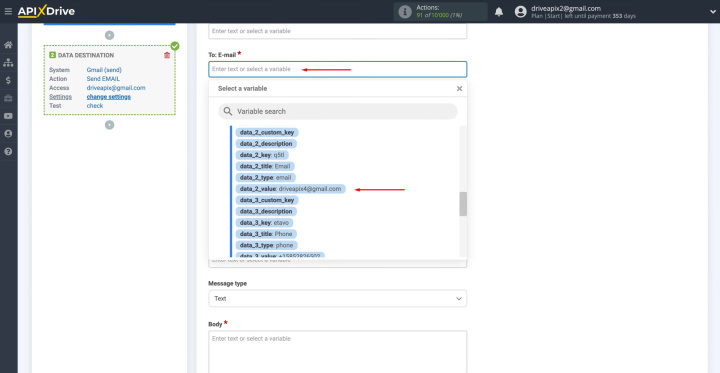
Task: Delete the Data Destination block
Action: (x=167, y=55)
